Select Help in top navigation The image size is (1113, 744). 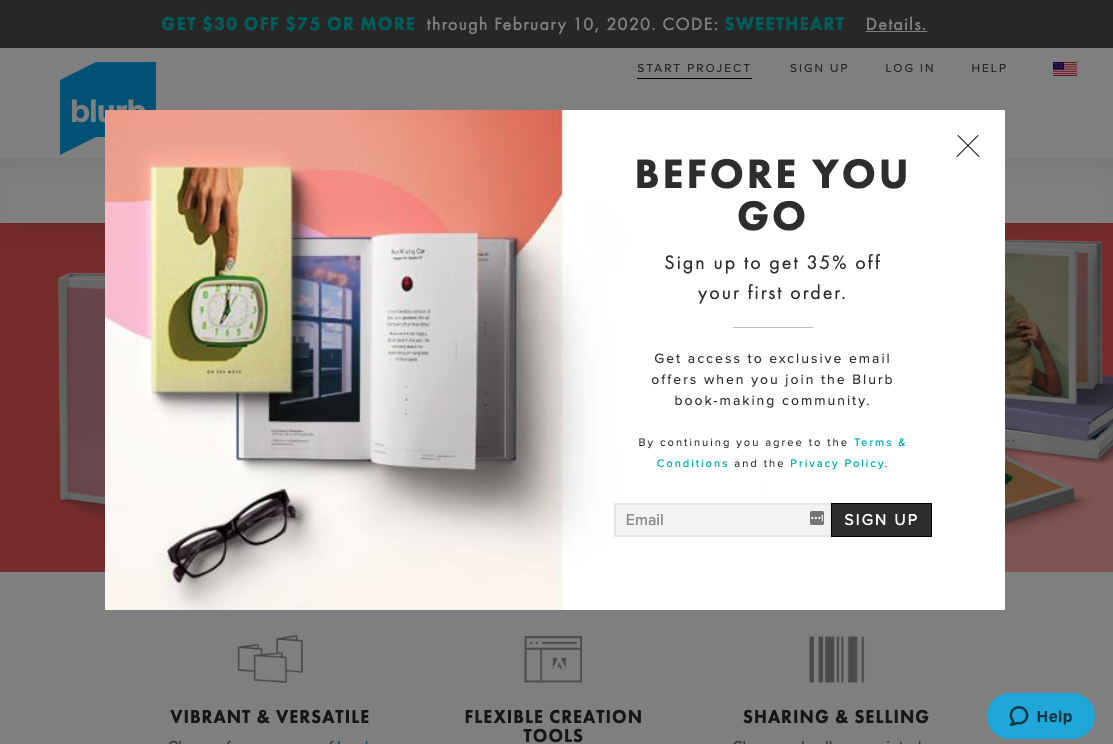coord(989,68)
